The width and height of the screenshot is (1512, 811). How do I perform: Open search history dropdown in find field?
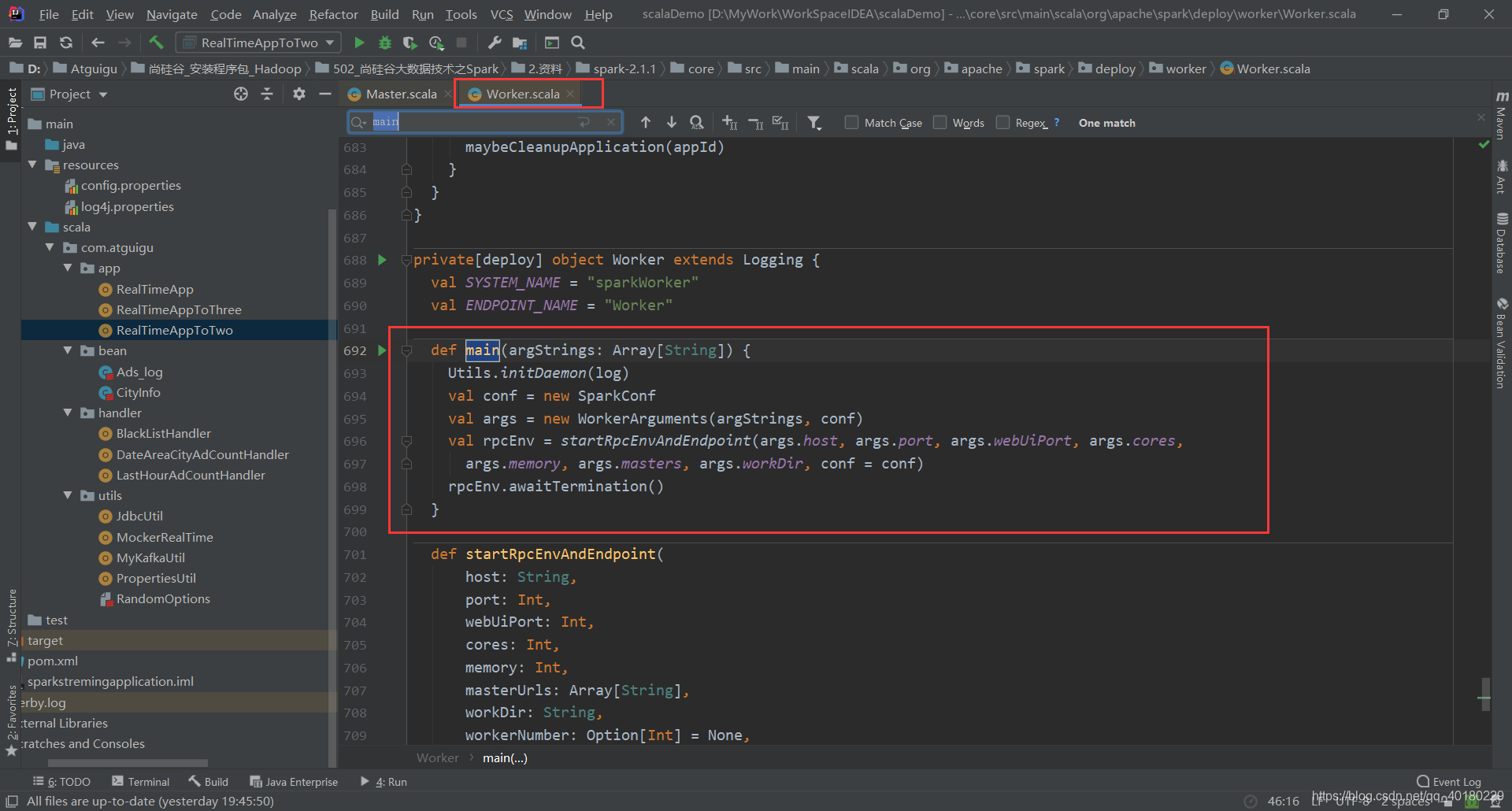tap(358, 122)
